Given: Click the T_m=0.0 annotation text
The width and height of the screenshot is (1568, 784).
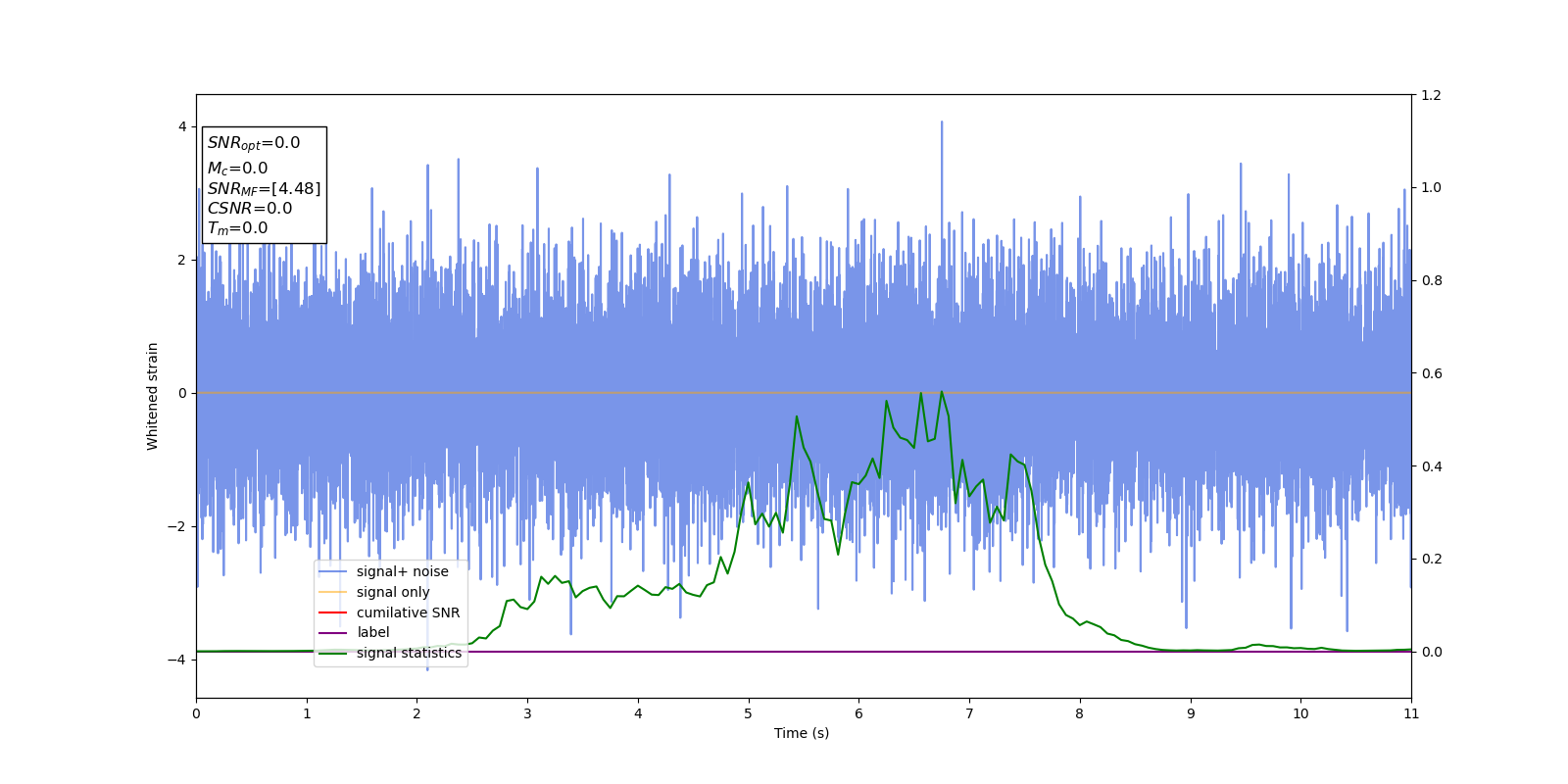Looking at the screenshot, I should [237, 228].
